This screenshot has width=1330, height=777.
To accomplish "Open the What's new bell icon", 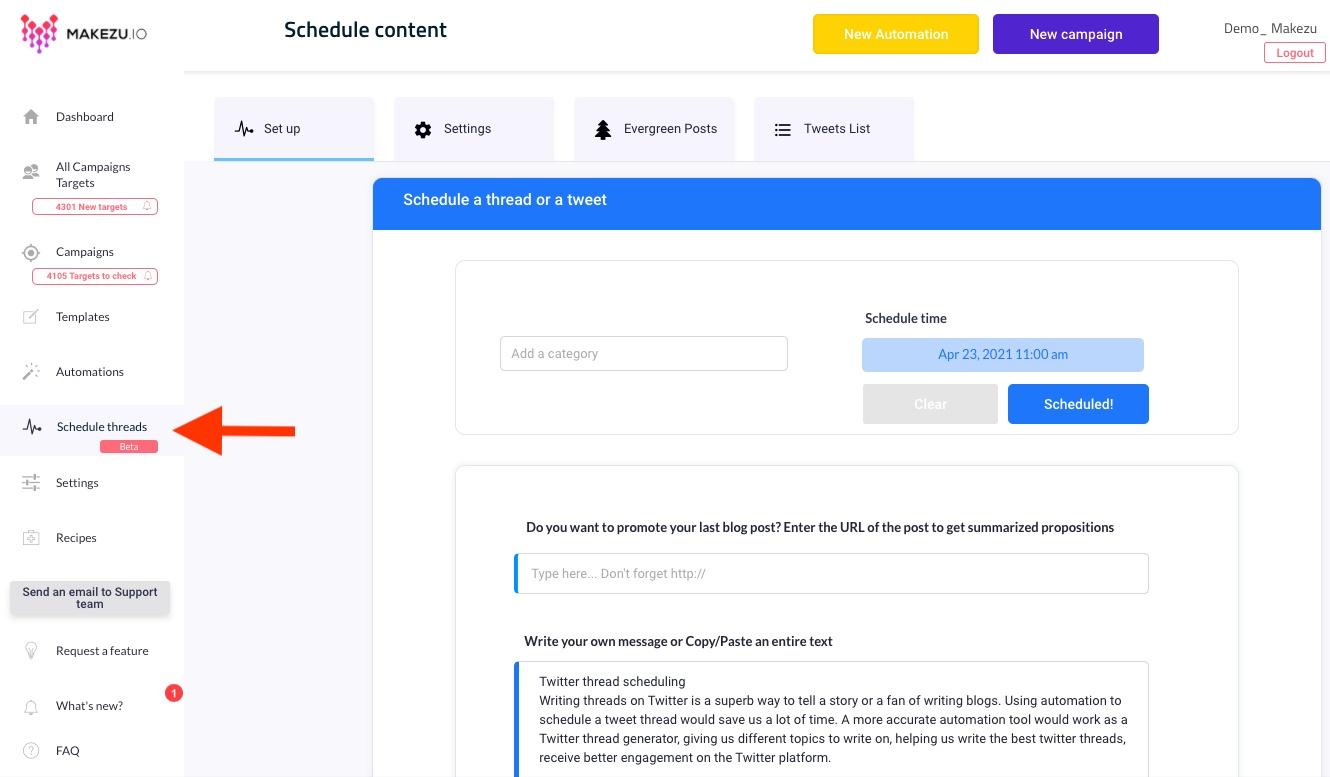I will click(x=31, y=706).
